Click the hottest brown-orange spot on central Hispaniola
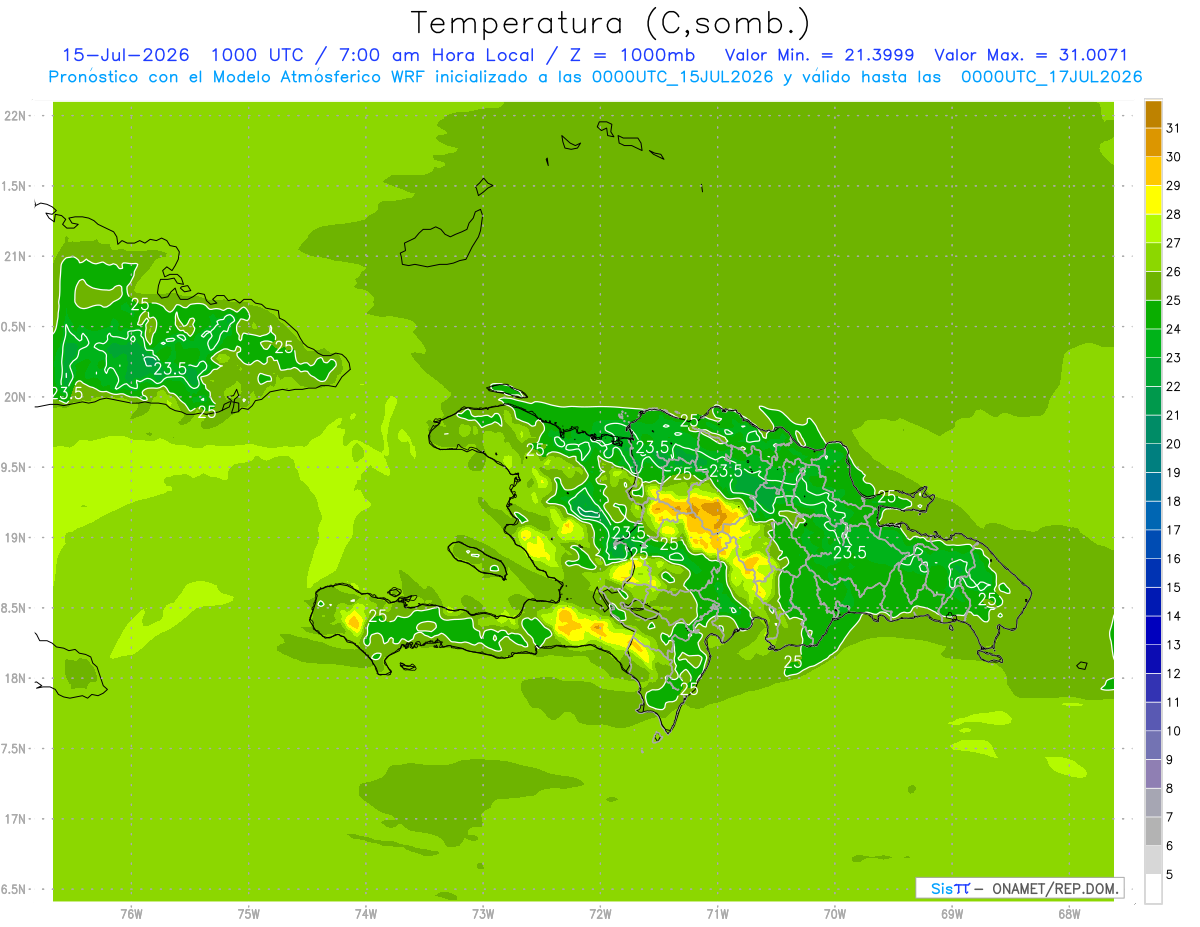Image resolution: width=1200 pixels, height=927 pixels. pyautogui.click(x=712, y=512)
